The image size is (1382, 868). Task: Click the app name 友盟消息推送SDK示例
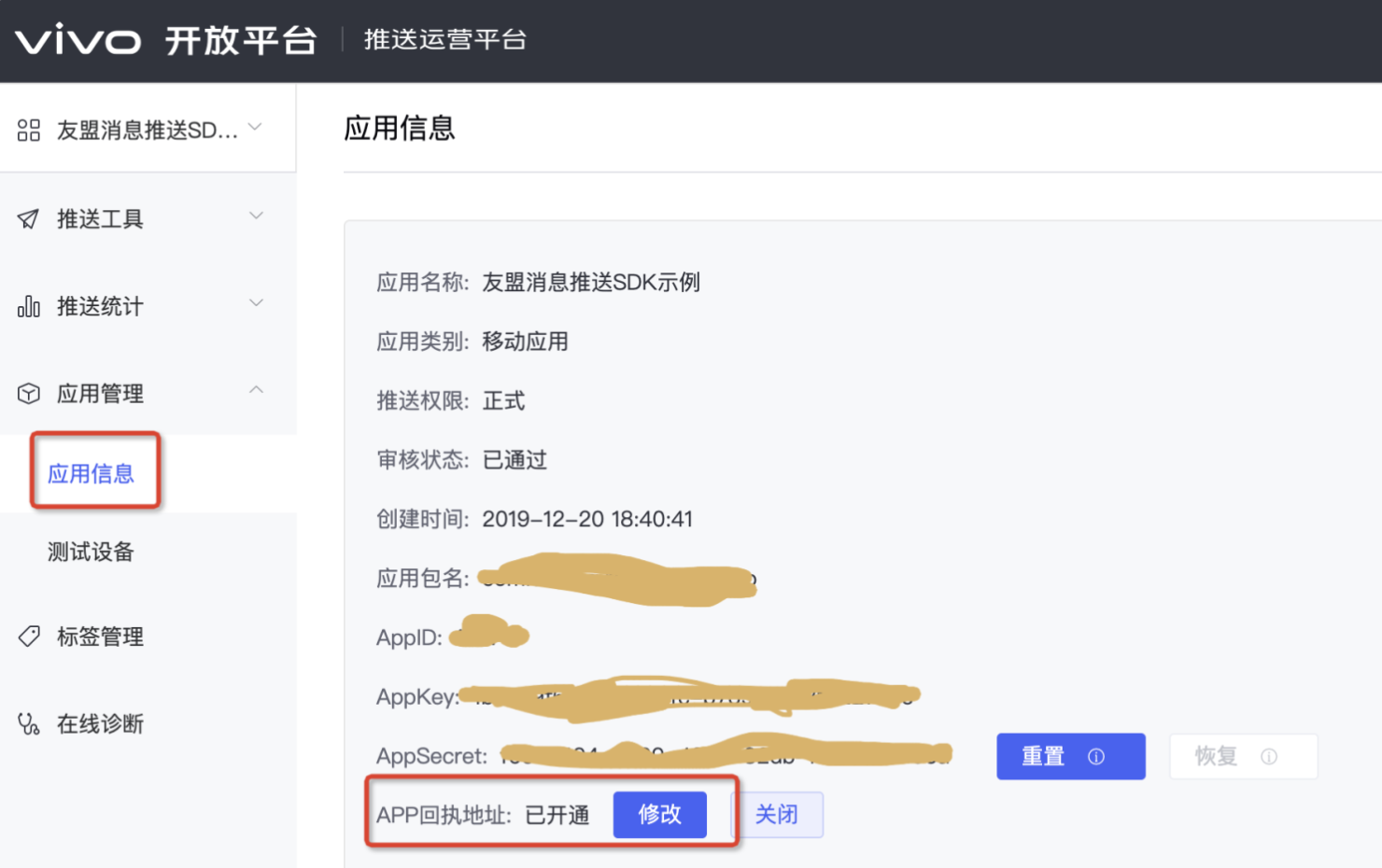pyautogui.click(x=591, y=283)
